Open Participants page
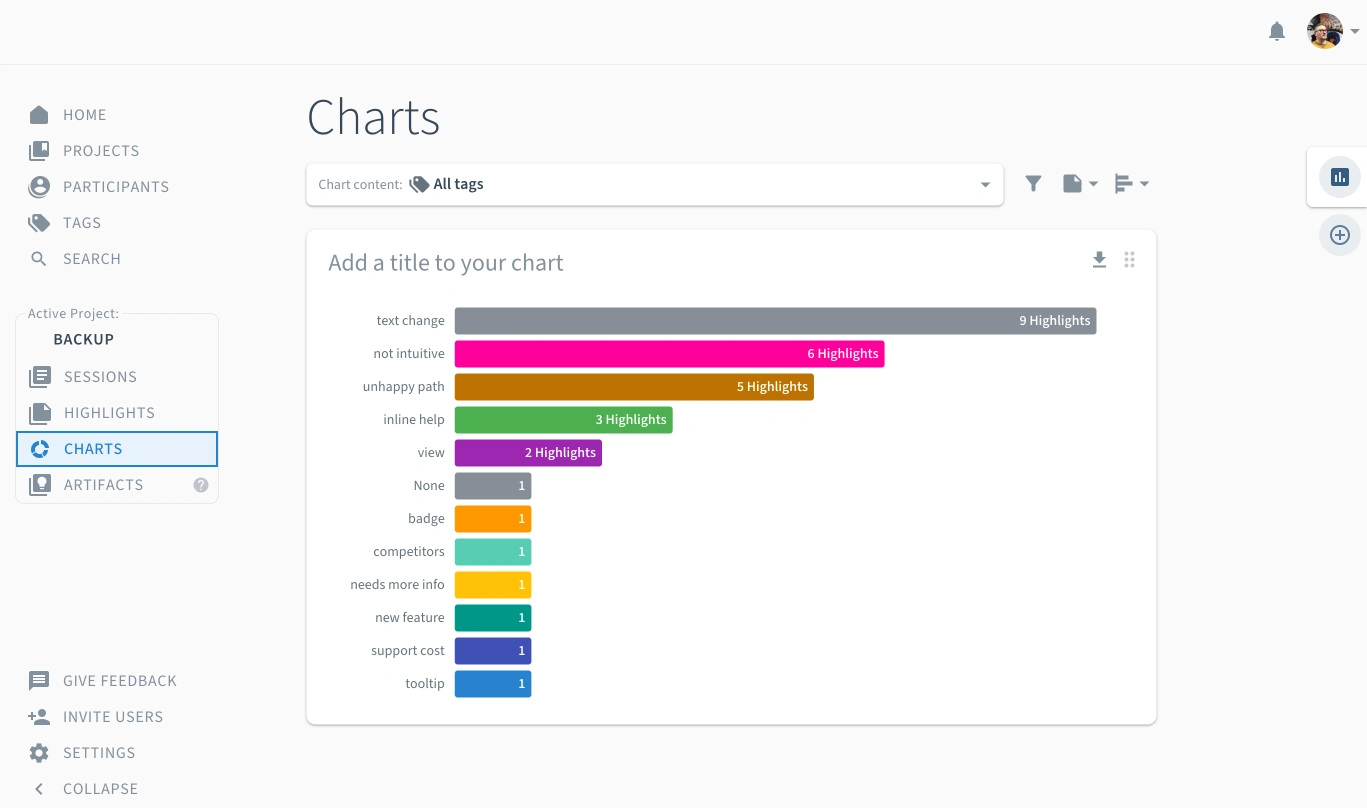The image size is (1367, 808). click(99, 187)
